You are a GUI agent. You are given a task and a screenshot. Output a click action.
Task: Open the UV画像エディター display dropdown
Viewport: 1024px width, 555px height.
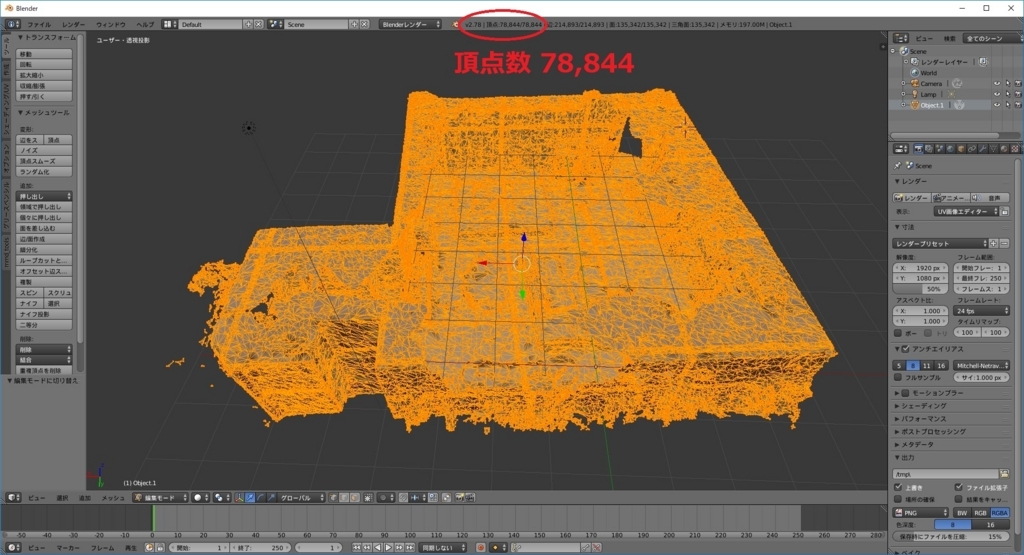[967, 212]
